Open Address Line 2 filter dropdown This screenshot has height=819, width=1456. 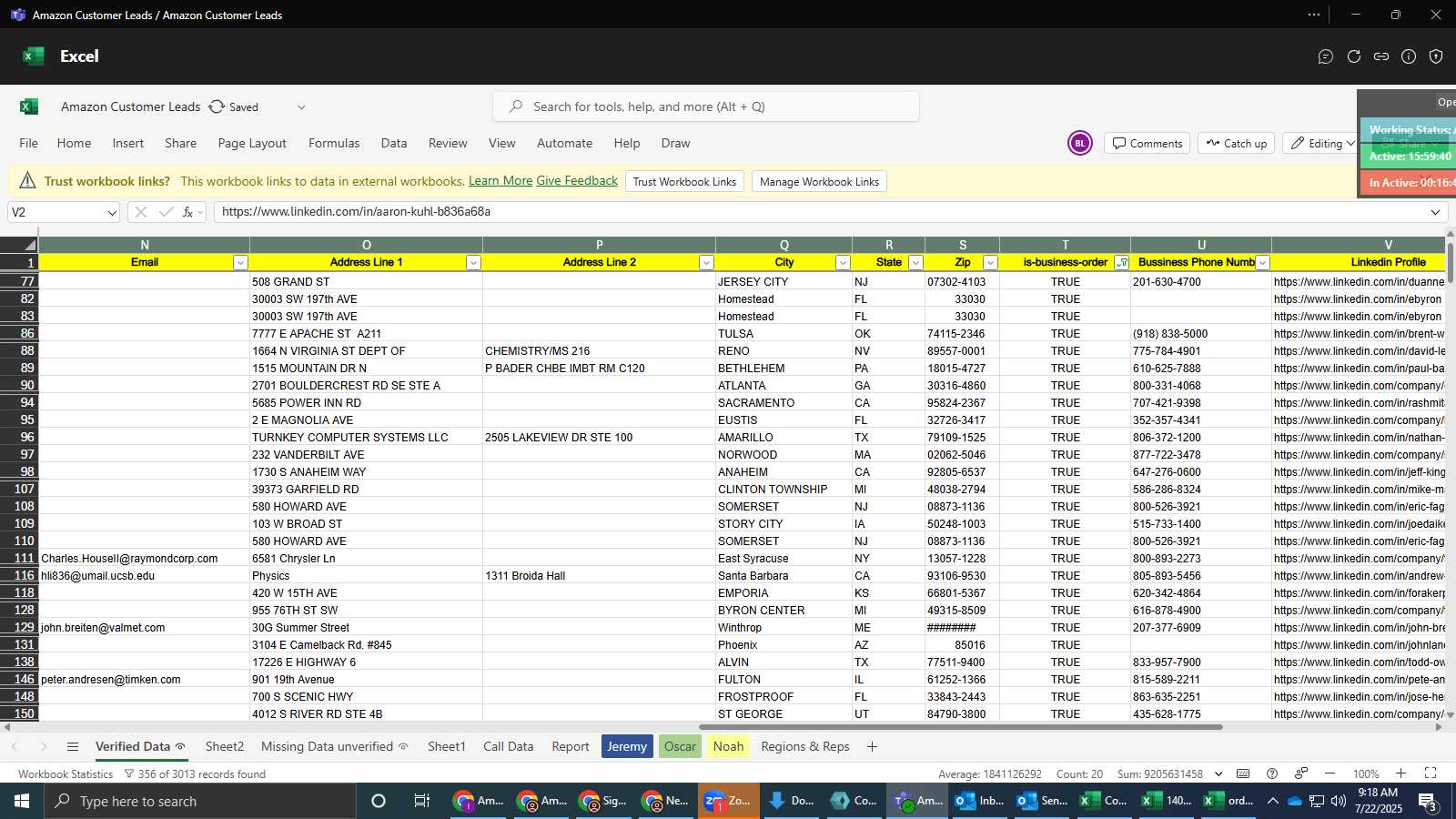point(706,262)
